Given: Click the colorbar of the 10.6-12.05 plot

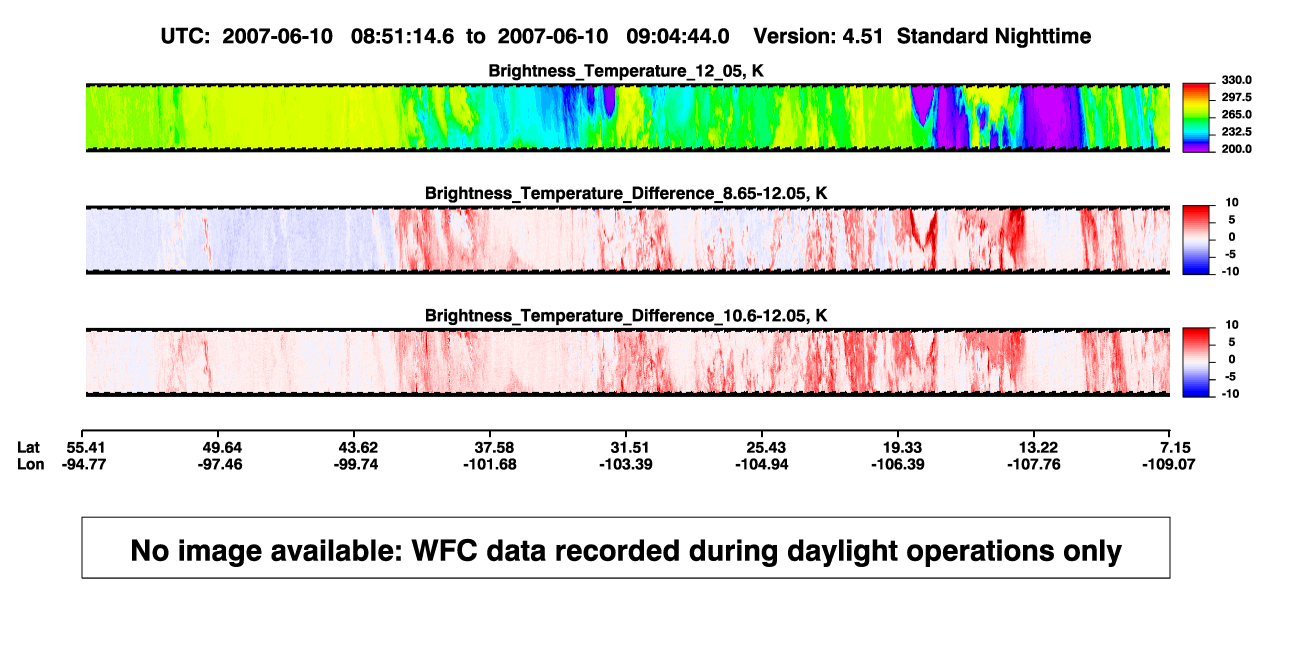Looking at the screenshot, I should point(1195,362).
